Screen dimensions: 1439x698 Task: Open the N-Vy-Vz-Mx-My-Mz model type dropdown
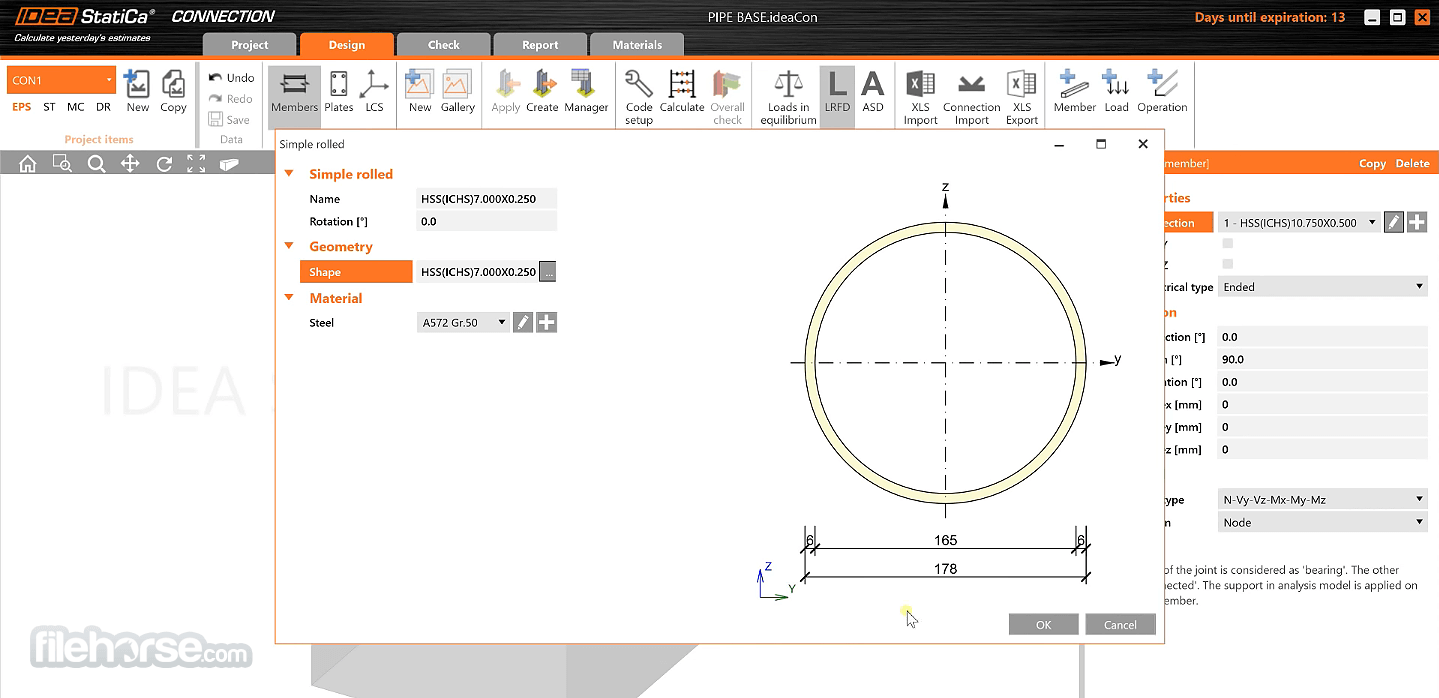coord(1322,499)
